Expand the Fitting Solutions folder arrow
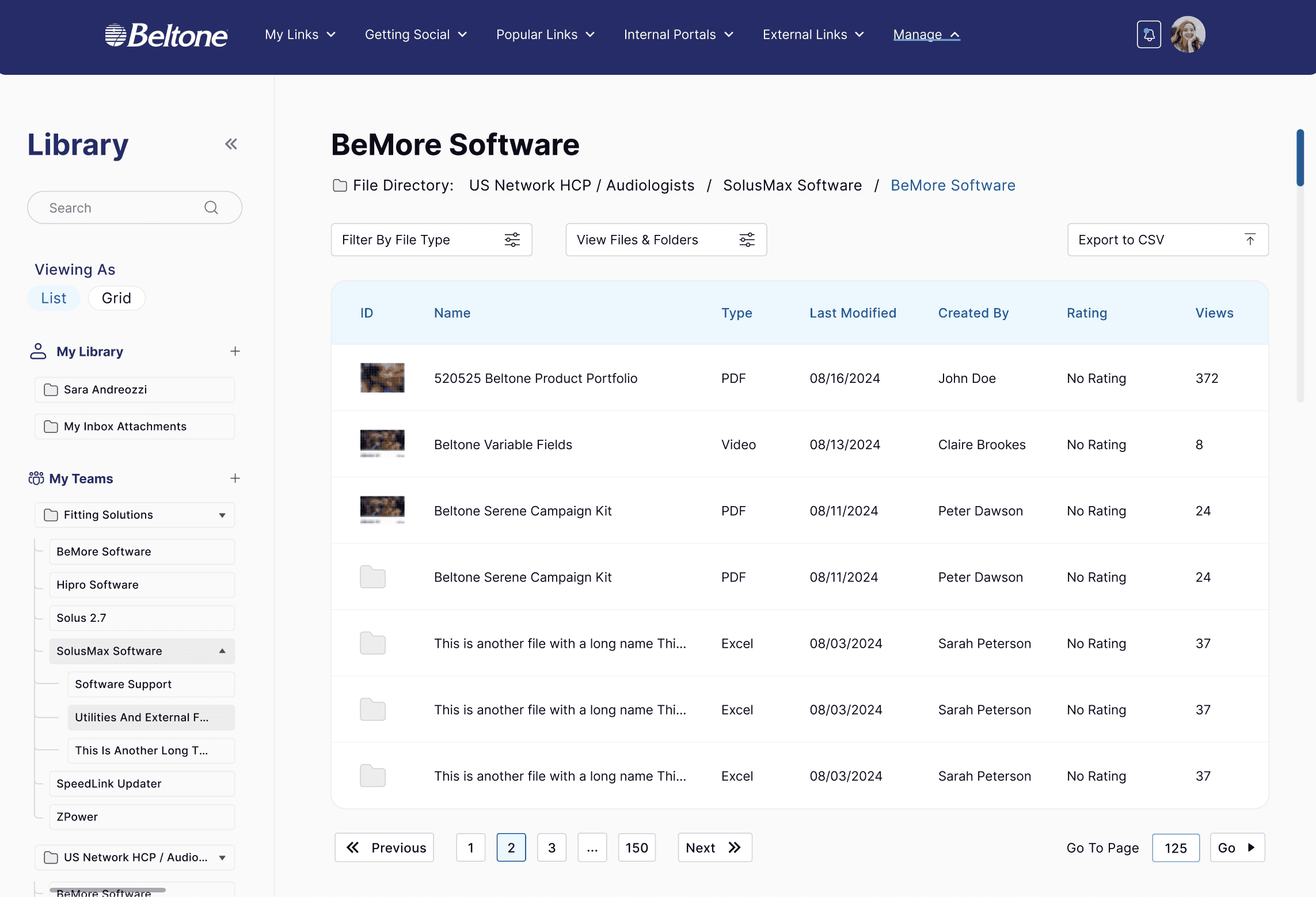 tap(222, 515)
